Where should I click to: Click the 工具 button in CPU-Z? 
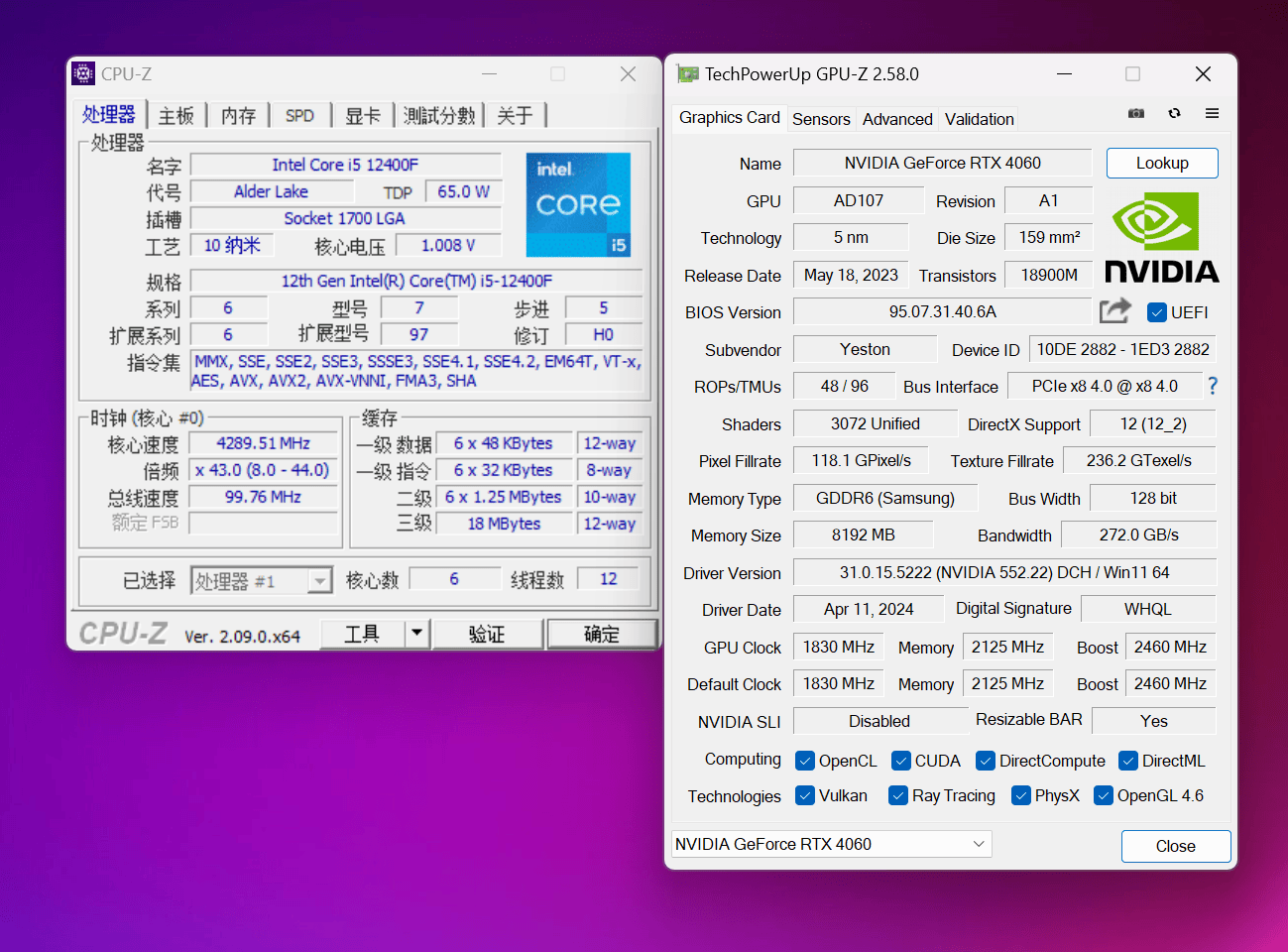(x=362, y=633)
